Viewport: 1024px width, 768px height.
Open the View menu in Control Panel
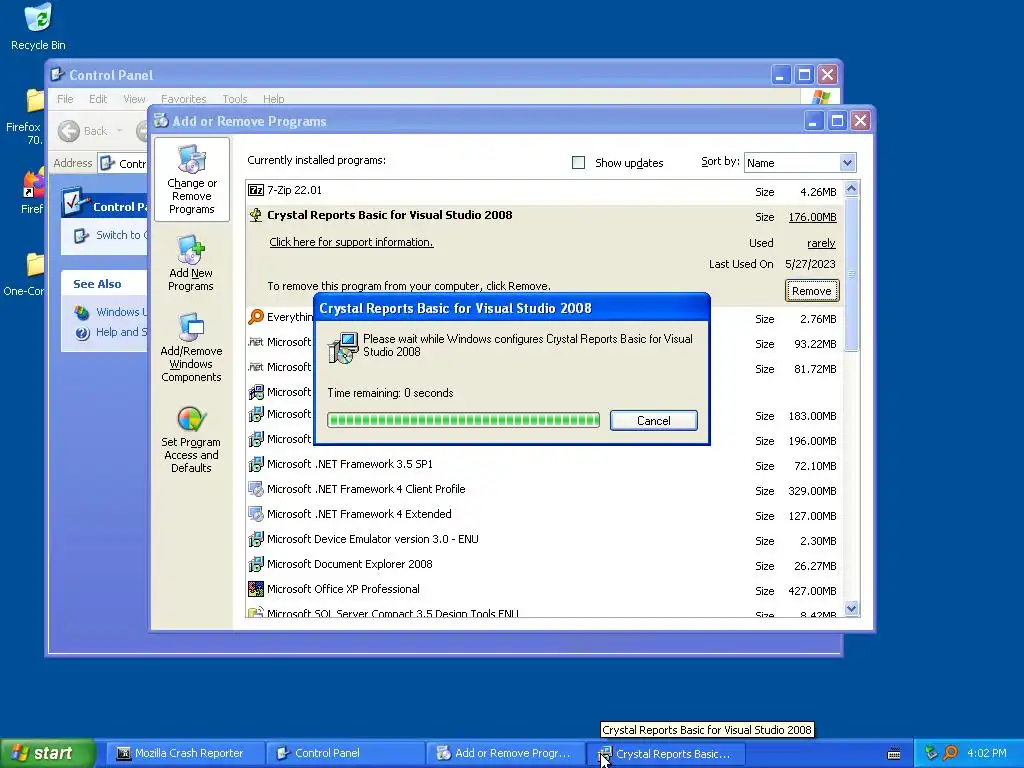pyautogui.click(x=134, y=99)
